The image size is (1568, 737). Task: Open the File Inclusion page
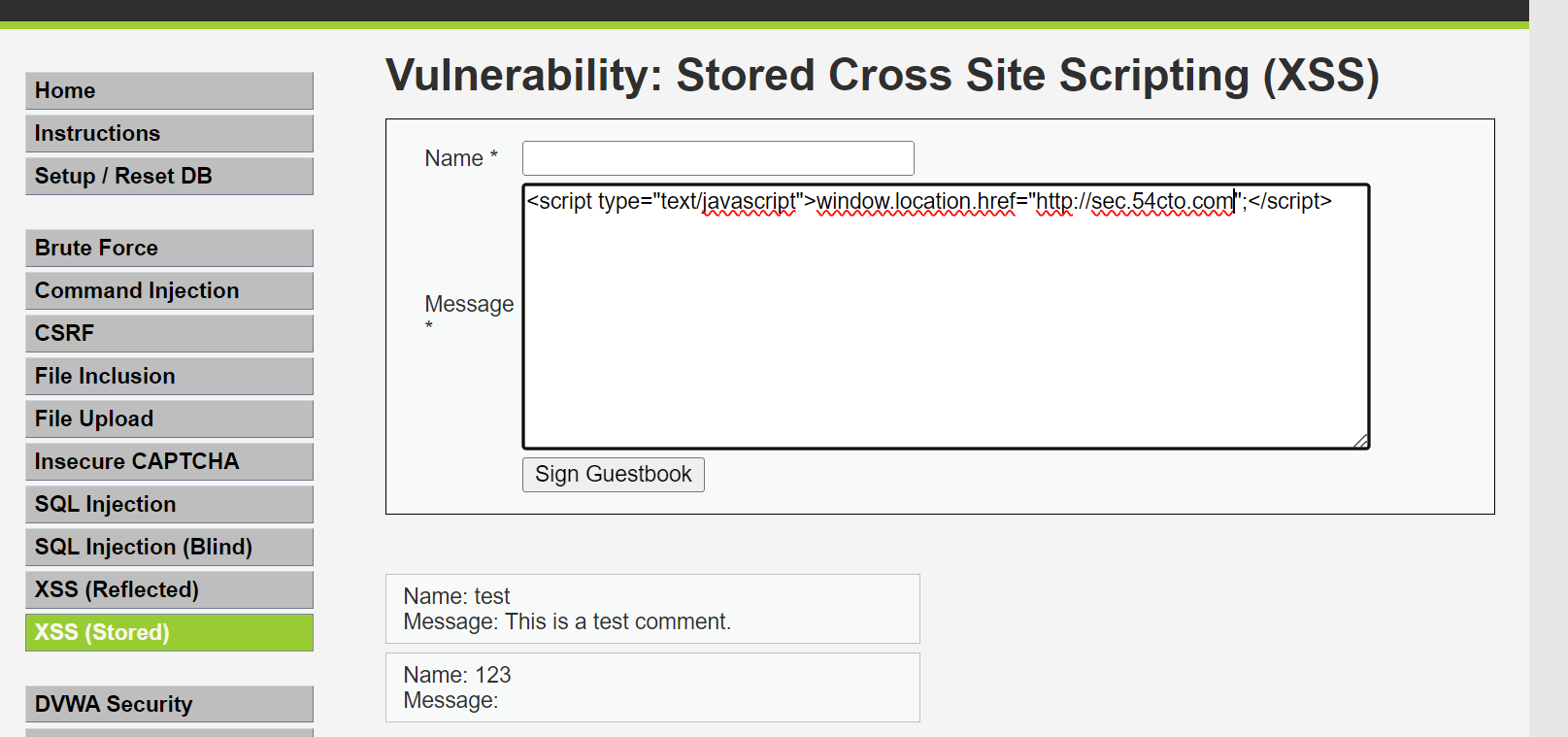pos(169,376)
